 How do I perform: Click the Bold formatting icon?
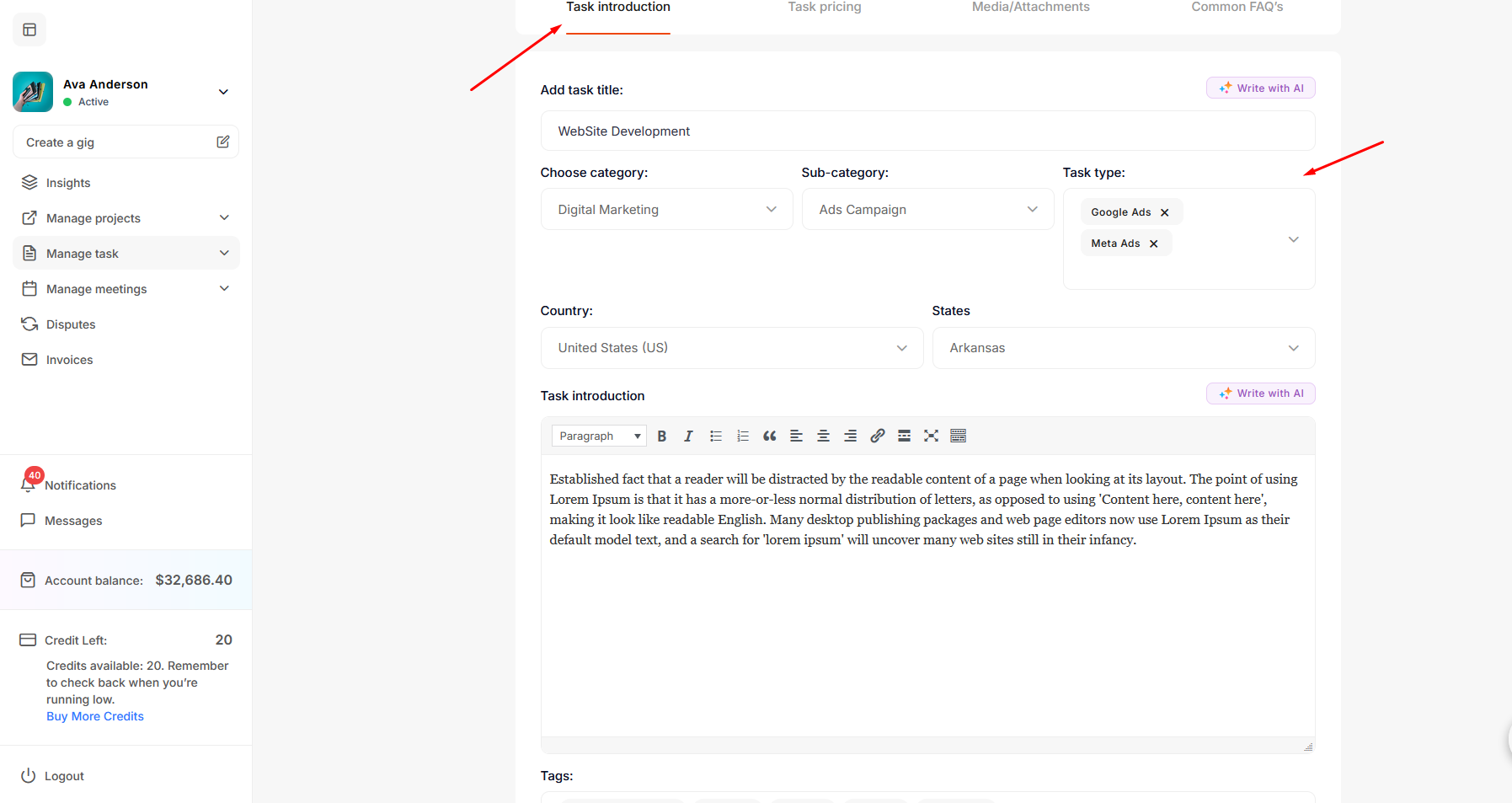pos(661,436)
